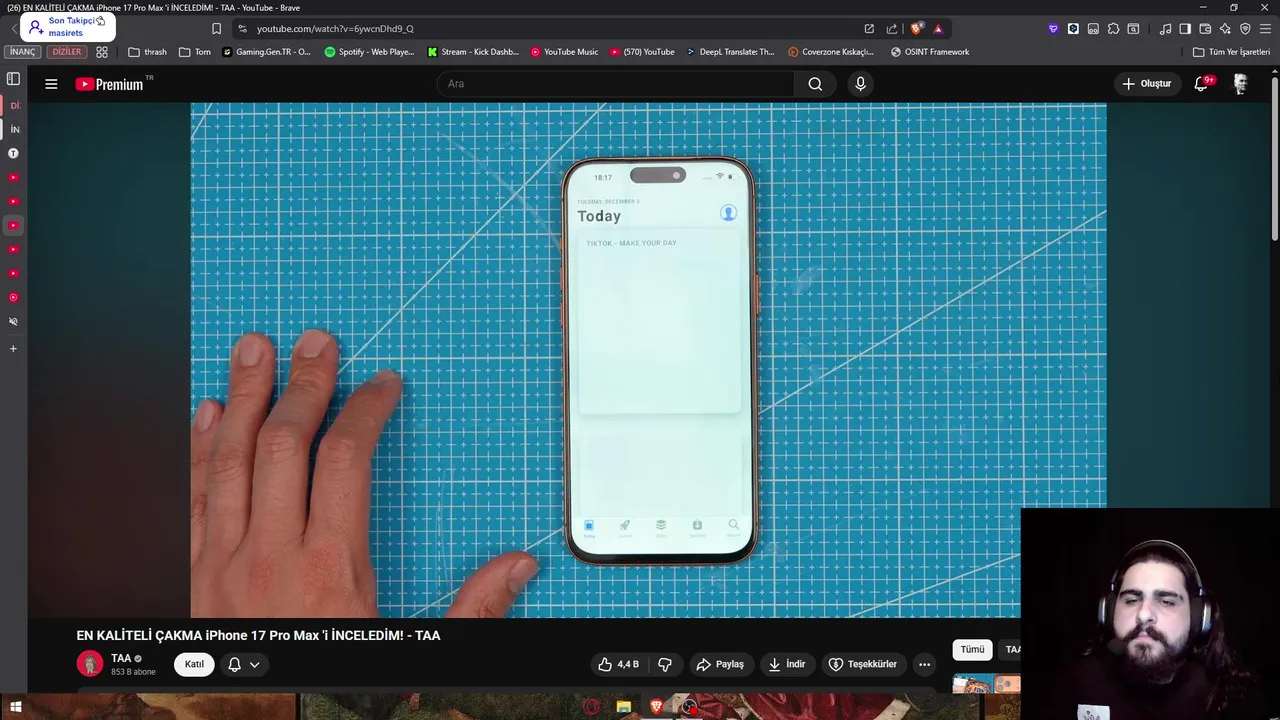Add a new tab with the plus in the sidebar

13,349
